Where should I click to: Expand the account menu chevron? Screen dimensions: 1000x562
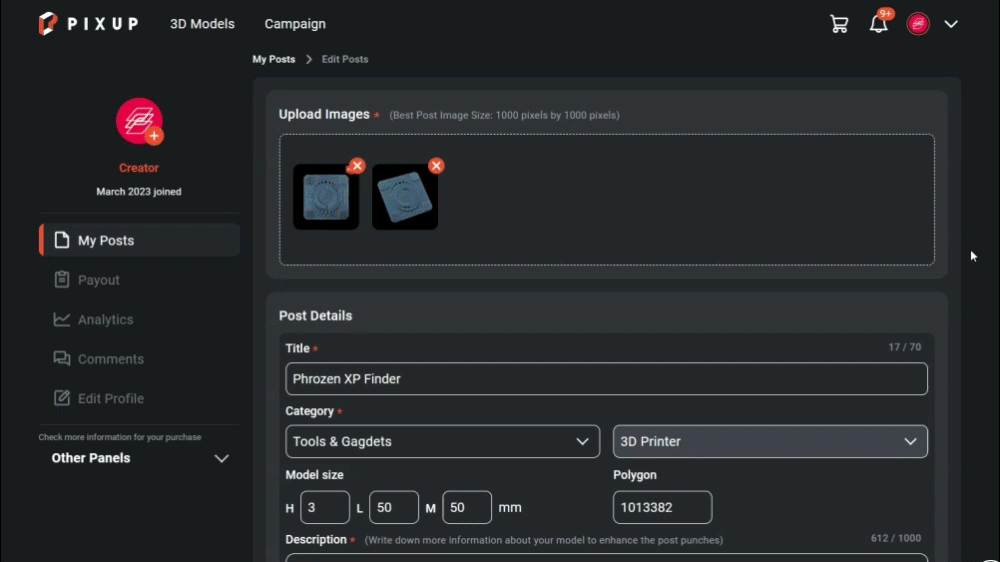point(951,24)
